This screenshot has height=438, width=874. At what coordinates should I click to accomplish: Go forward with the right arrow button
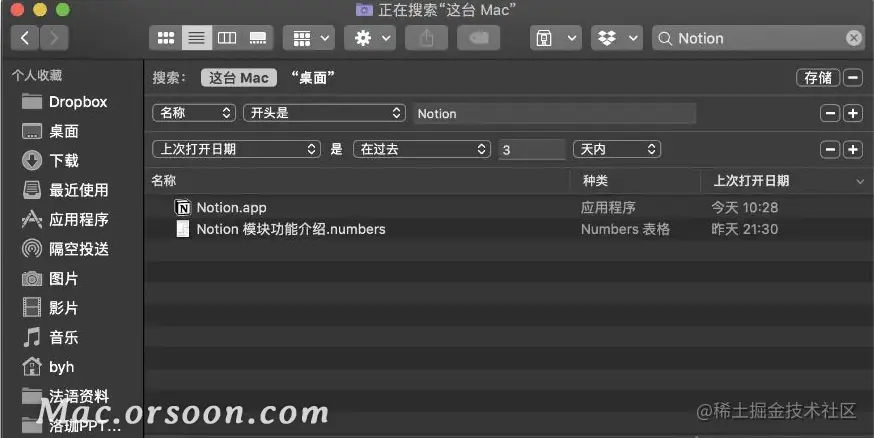[54, 38]
